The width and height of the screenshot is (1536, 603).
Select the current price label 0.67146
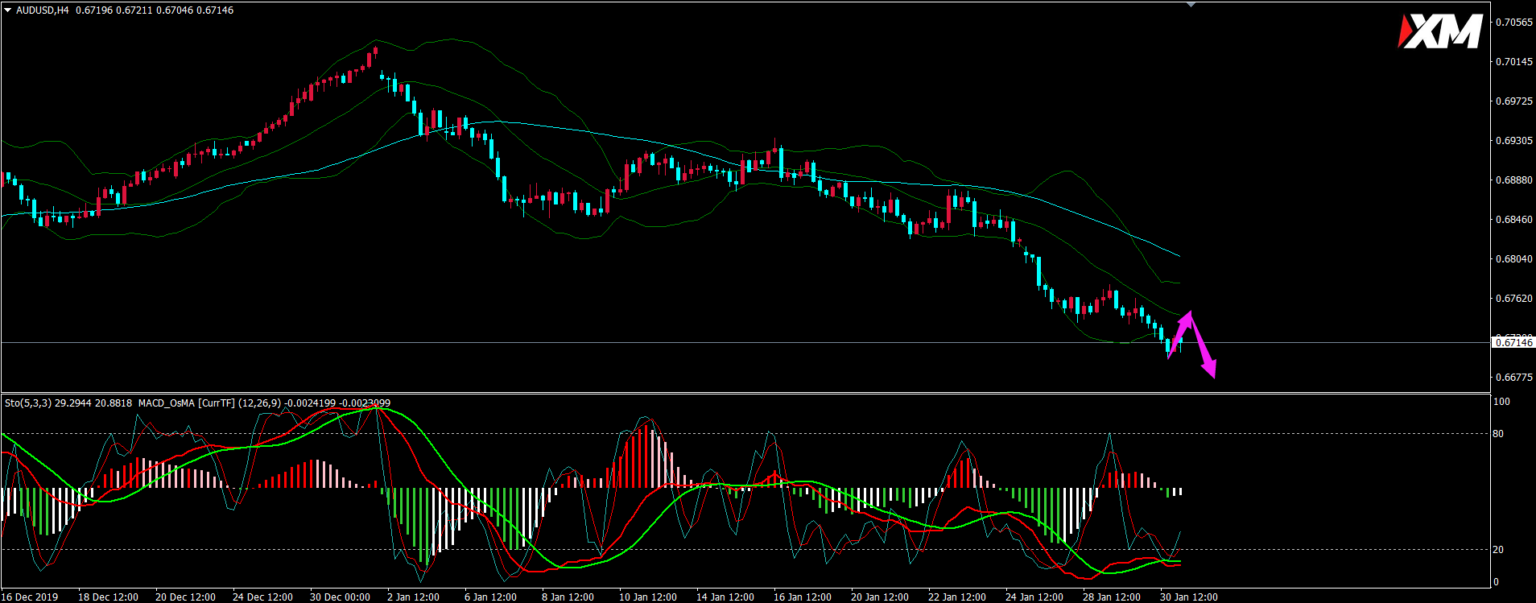point(1513,343)
